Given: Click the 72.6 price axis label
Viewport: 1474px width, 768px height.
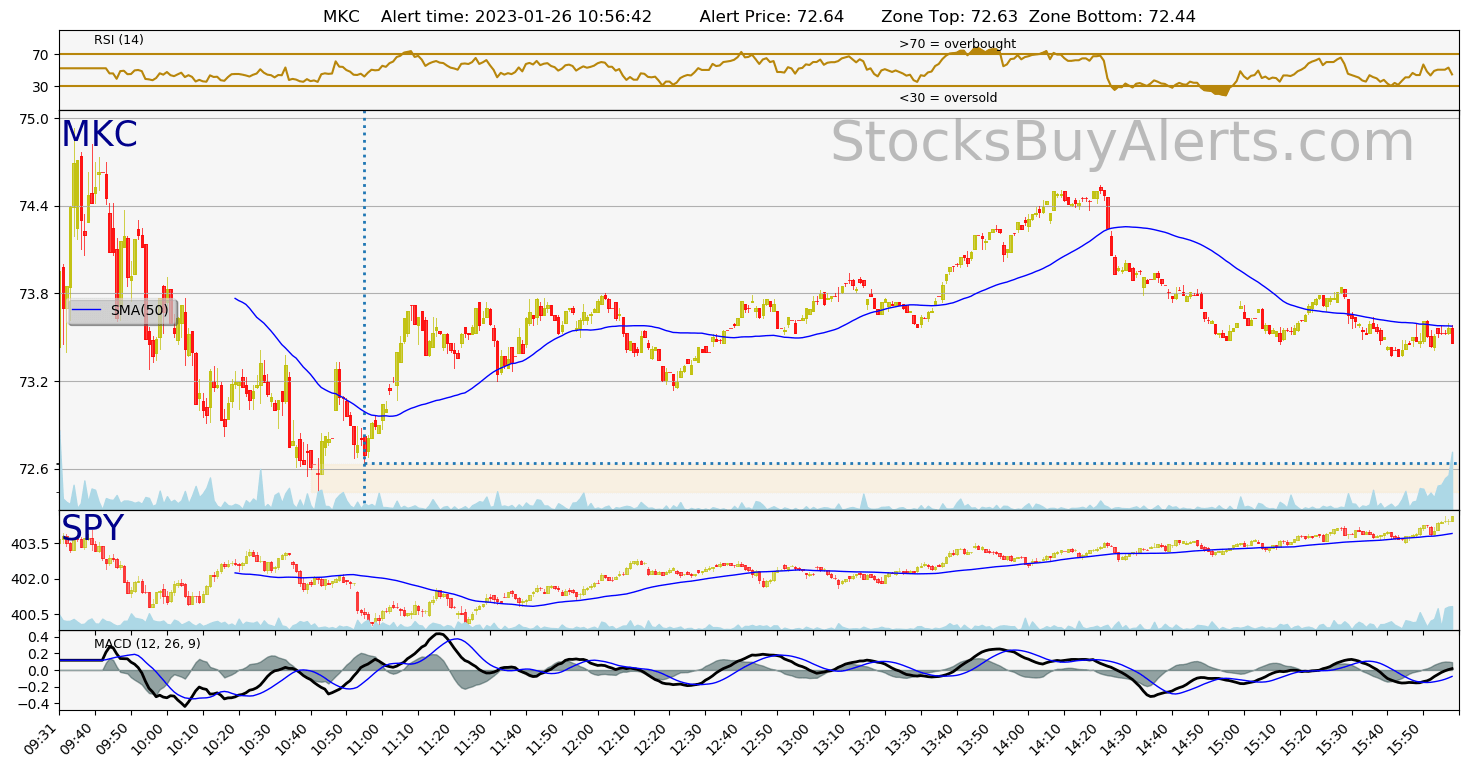Looking at the screenshot, I should tap(34, 469).
